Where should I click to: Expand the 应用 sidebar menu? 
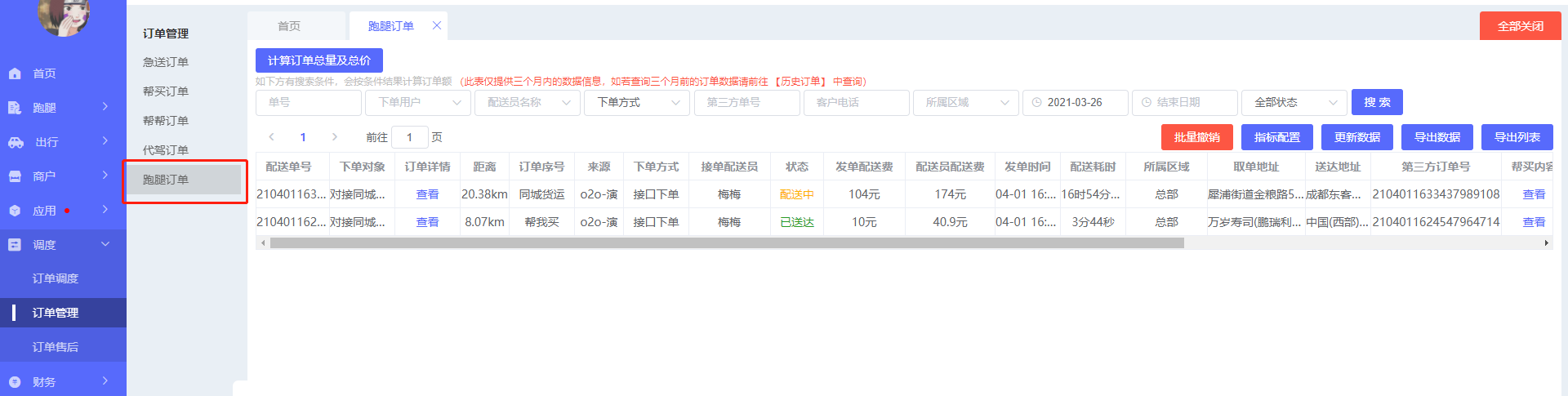click(105, 210)
